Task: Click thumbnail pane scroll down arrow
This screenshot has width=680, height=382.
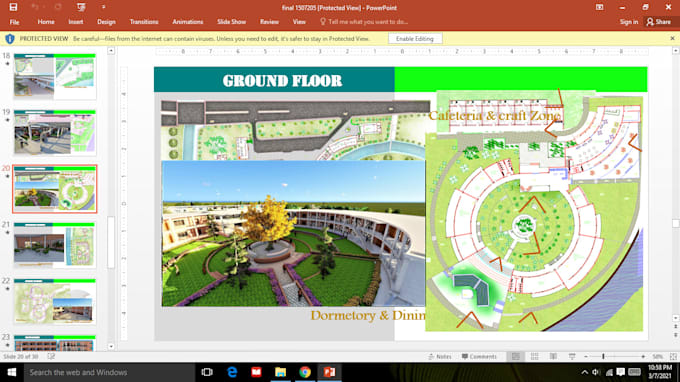Action: (111, 346)
